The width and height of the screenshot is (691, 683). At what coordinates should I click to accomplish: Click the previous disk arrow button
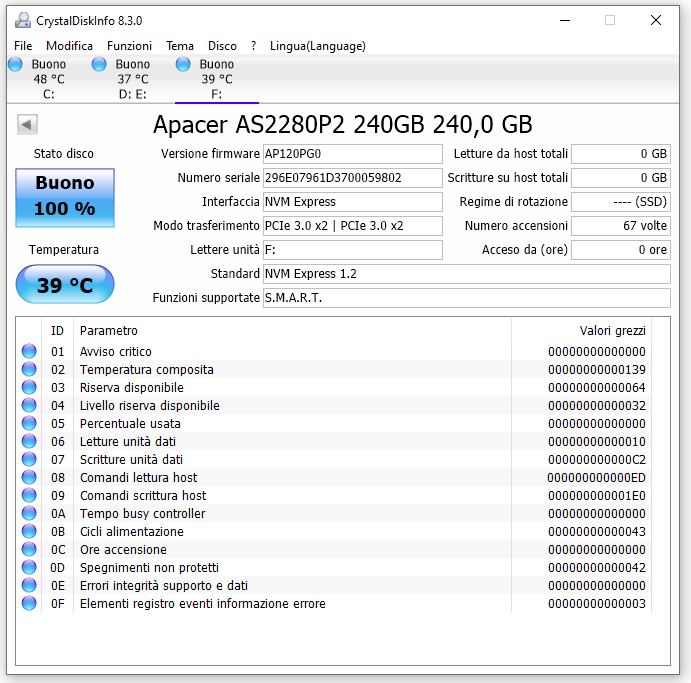tap(27, 124)
